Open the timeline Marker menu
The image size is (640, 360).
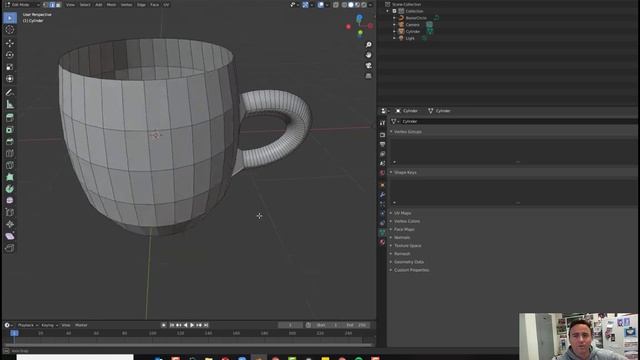pyautogui.click(x=81, y=325)
